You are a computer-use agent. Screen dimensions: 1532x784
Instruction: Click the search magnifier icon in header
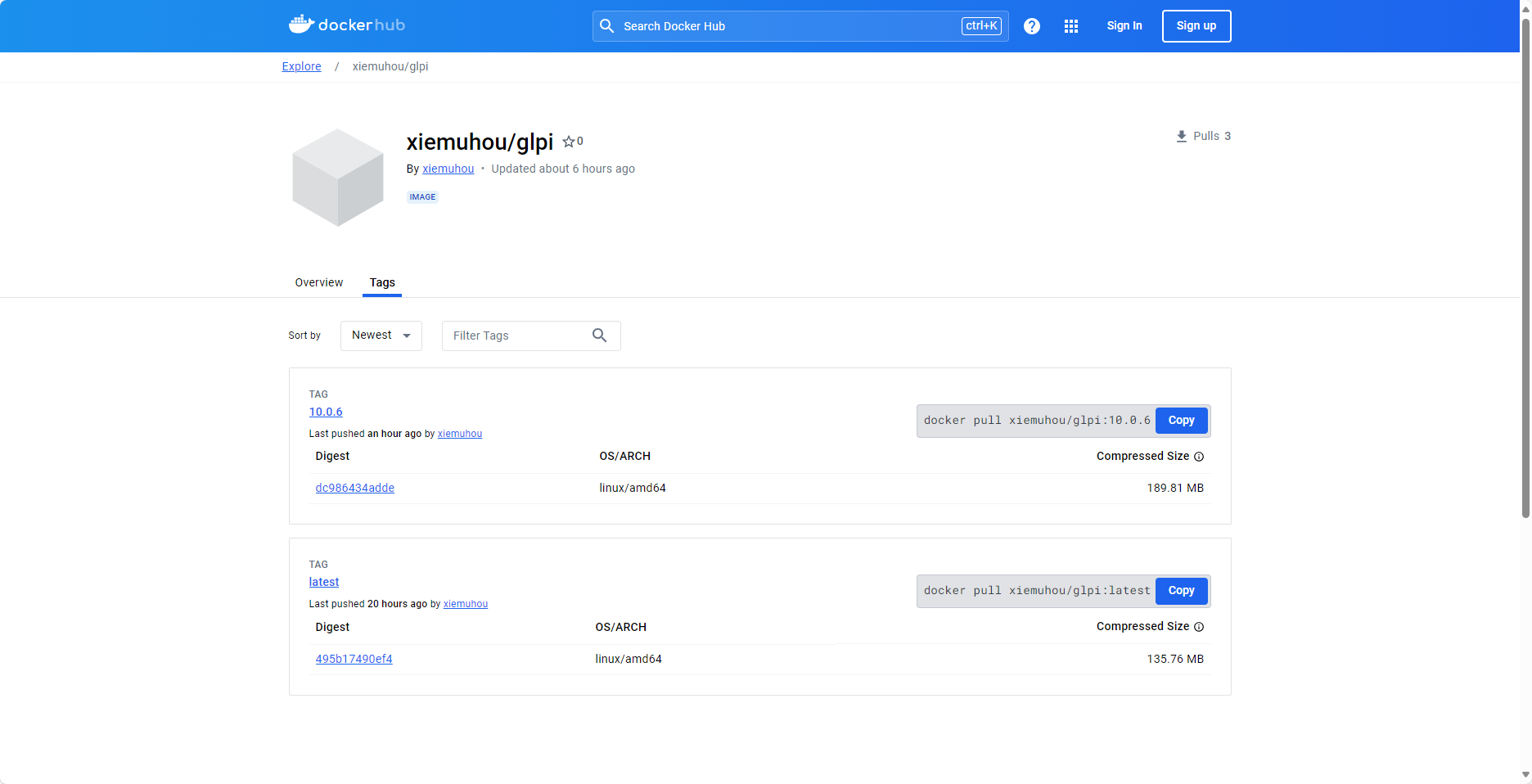click(606, 26)
